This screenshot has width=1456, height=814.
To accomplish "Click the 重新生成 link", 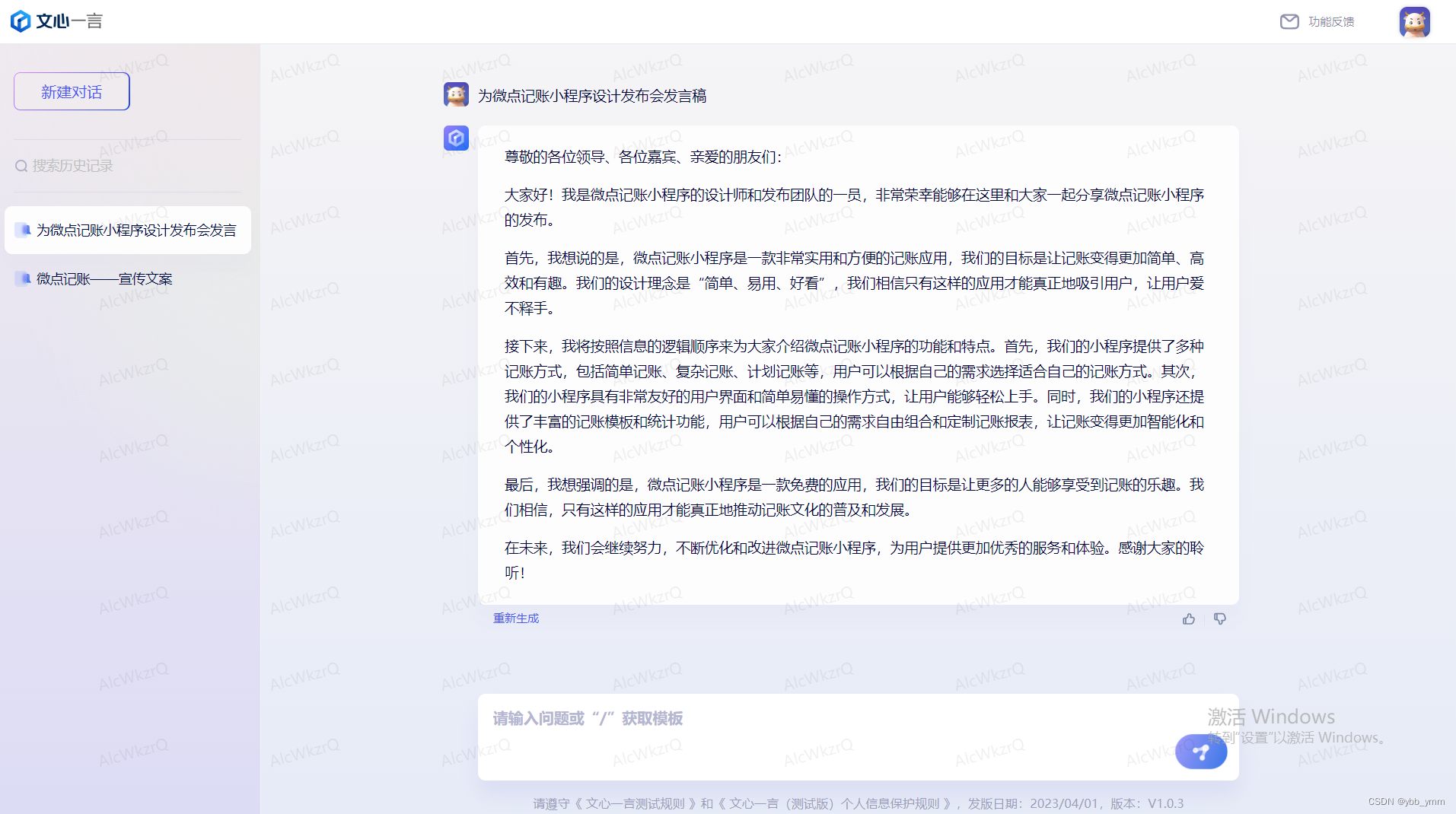I will point(516,618).
